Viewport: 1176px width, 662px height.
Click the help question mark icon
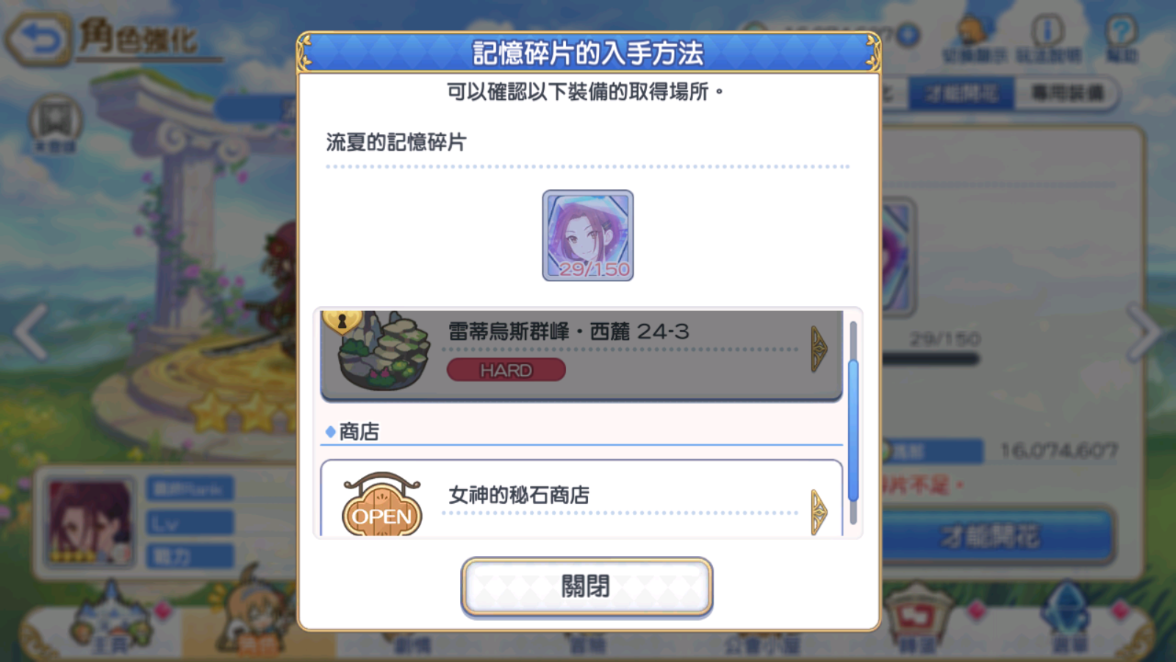point(1122,37)
